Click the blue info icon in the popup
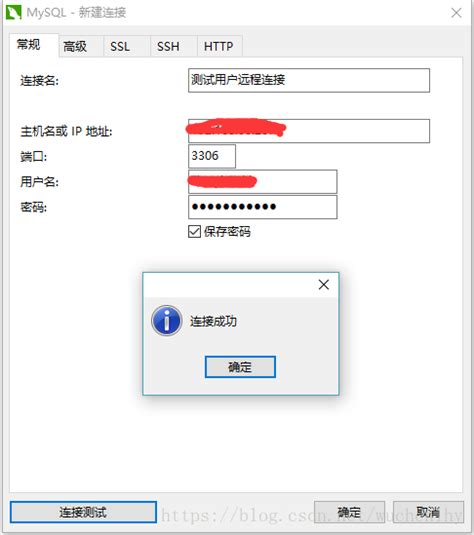 click(x=167, y=320)
